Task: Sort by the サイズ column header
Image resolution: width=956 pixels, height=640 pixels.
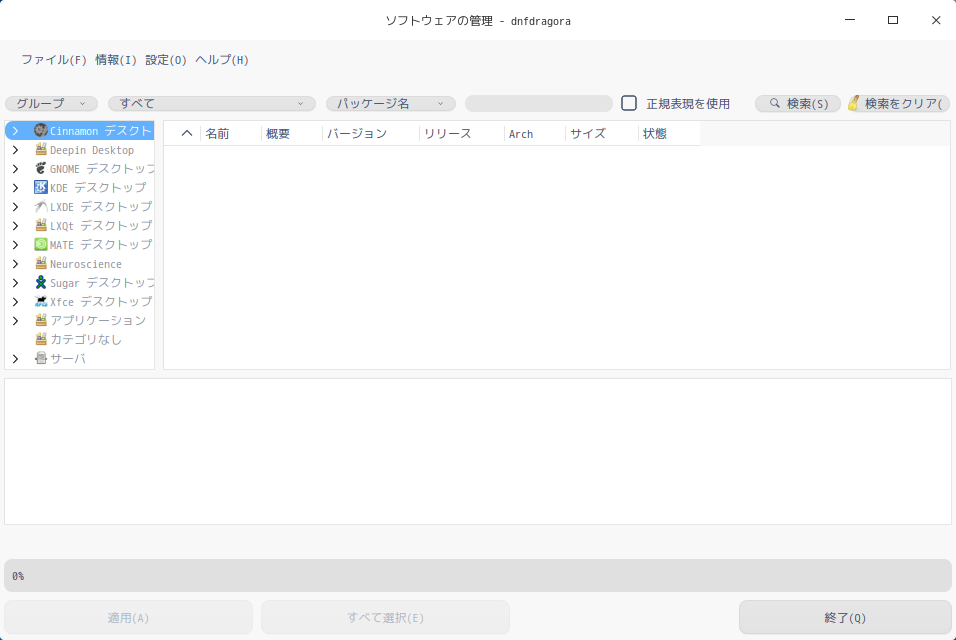Action: pyautogui.click(x=602, y=133)
